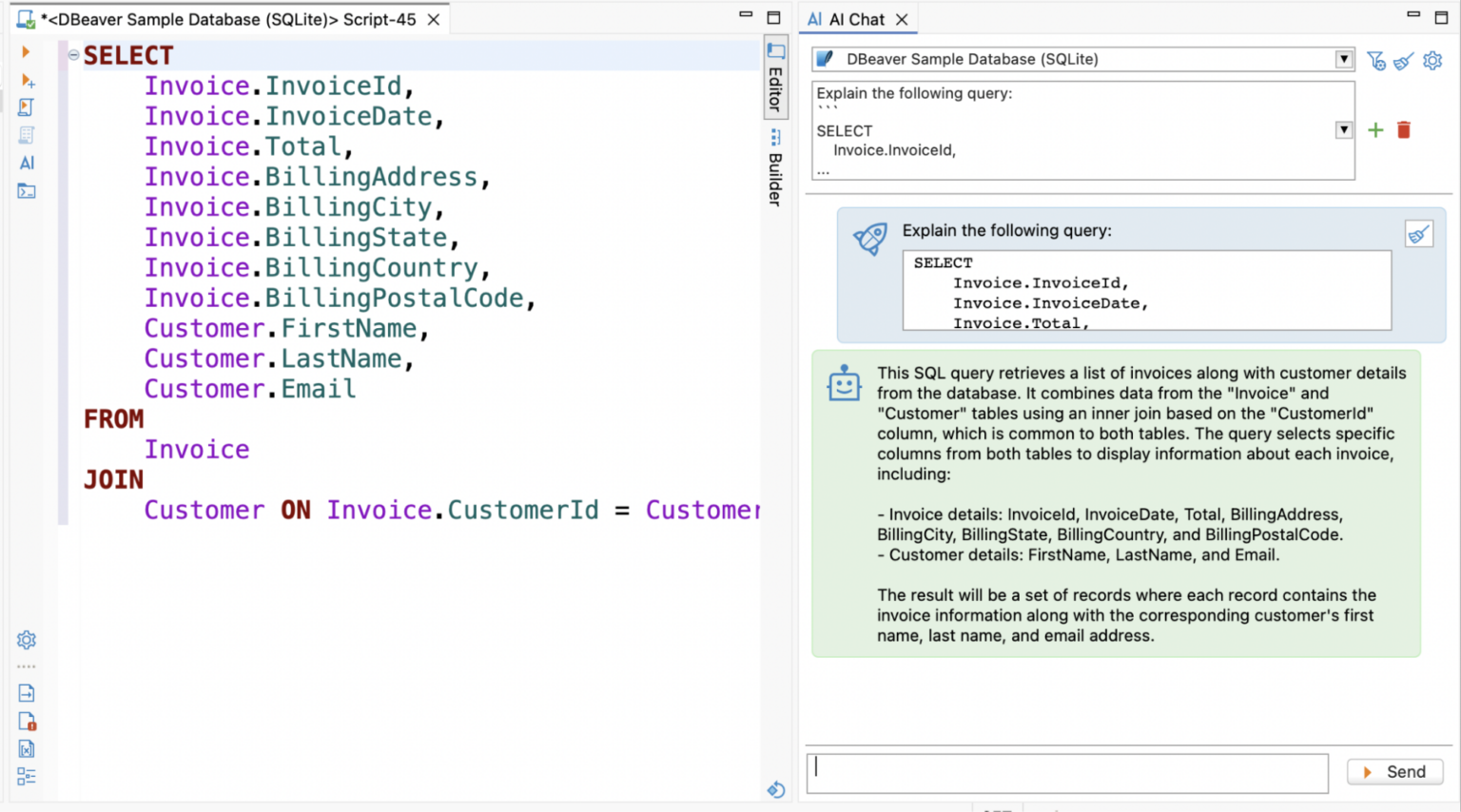Click the AI icon in editor sidebar
Viewport: 1461px width, 812px height.
[x=27, y=163]
